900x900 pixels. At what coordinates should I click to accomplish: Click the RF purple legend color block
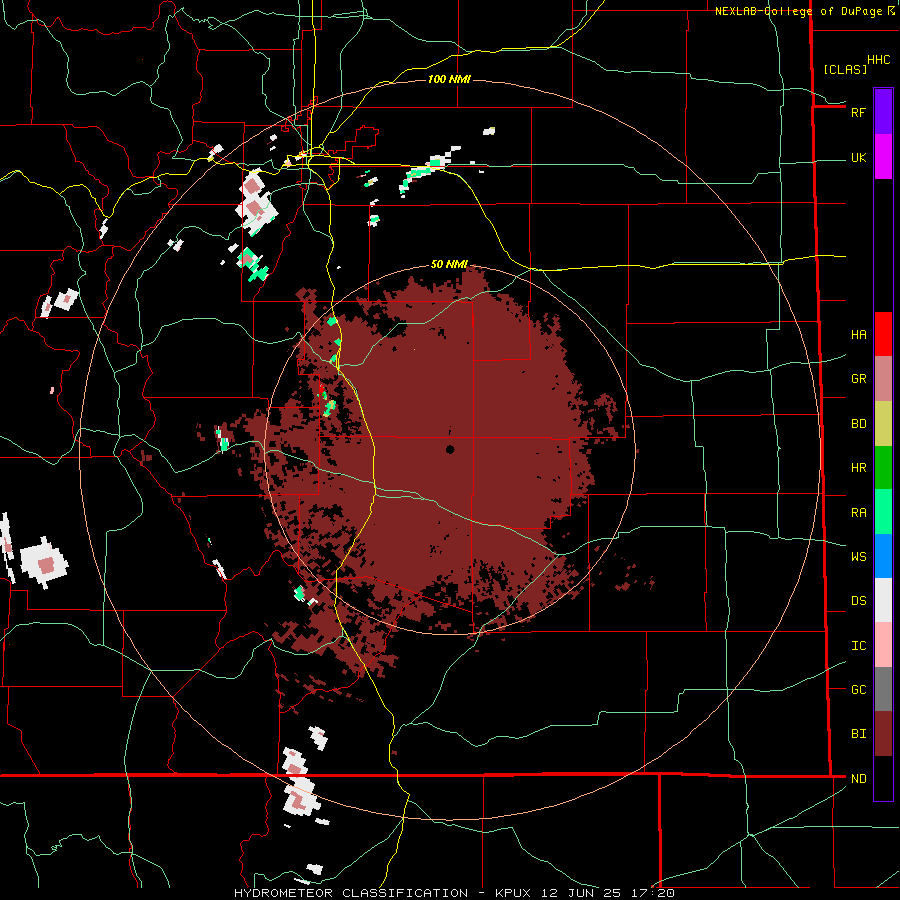coord(883,112)
